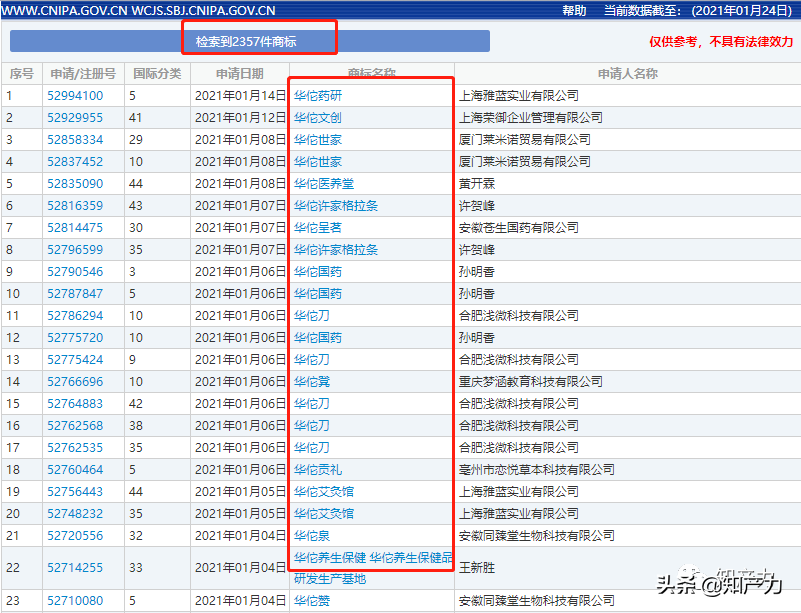Open the 华佗养生保健 研发生产基地 trademark link
Screen dimensions: 801x613
coord(373,568)
